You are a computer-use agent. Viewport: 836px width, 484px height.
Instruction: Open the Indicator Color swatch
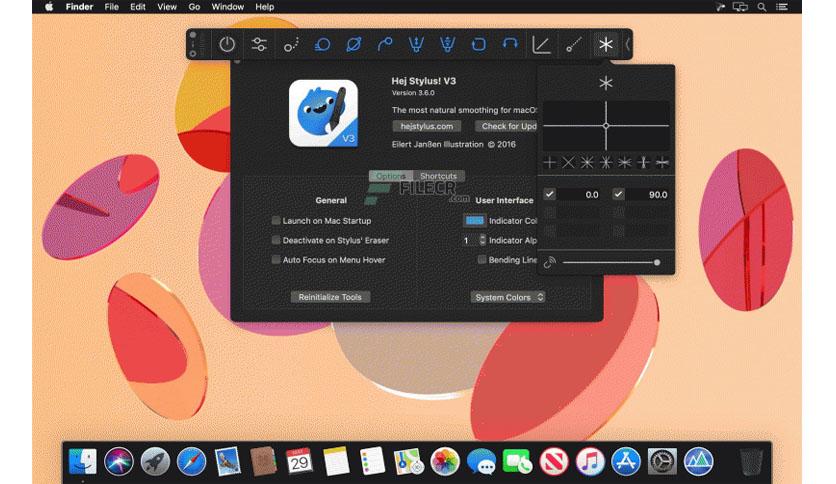point(475,220)
